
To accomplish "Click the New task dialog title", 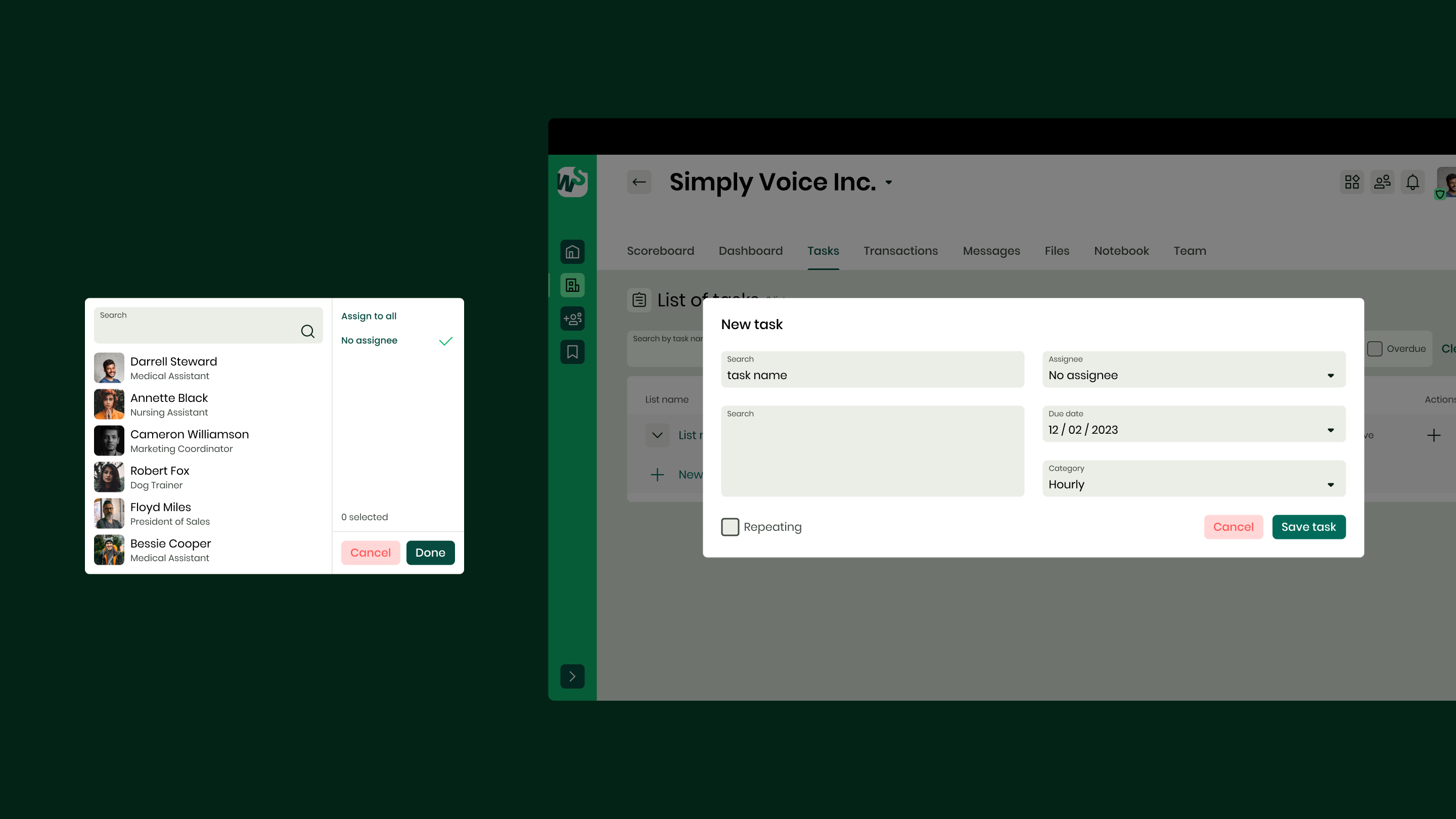I will coord(752,325).
